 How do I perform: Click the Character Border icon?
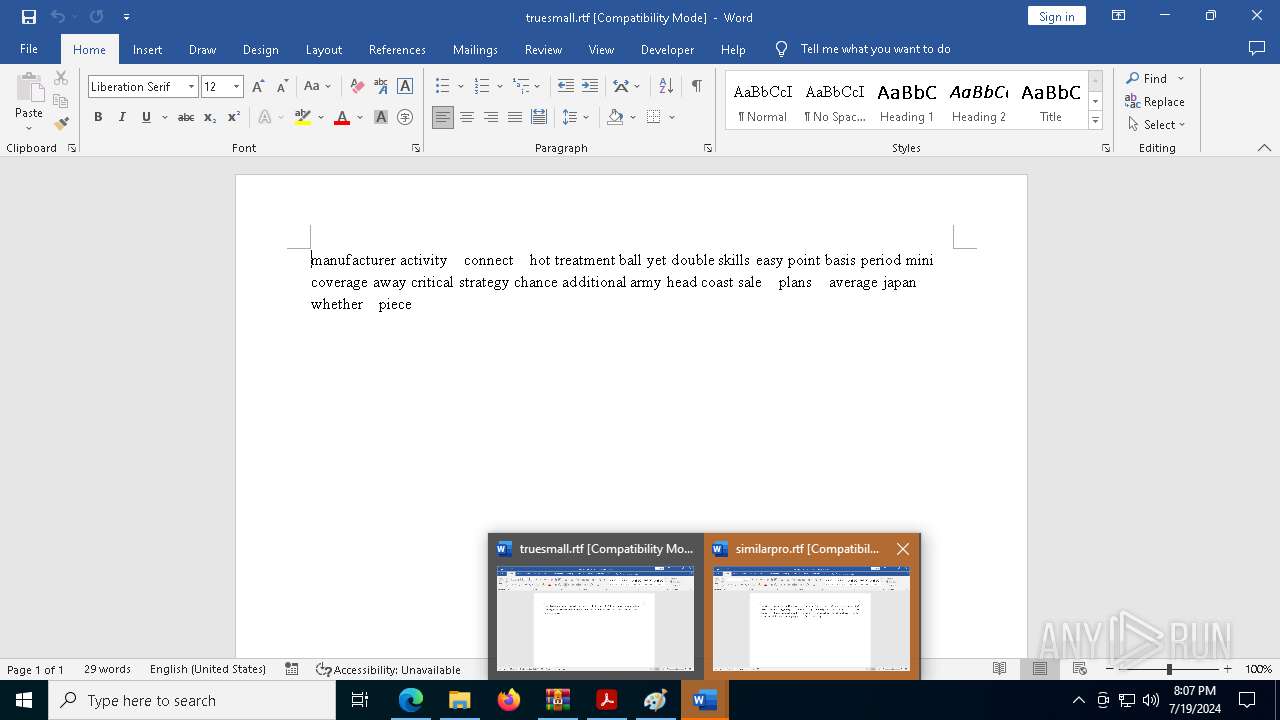coord(405,86)
